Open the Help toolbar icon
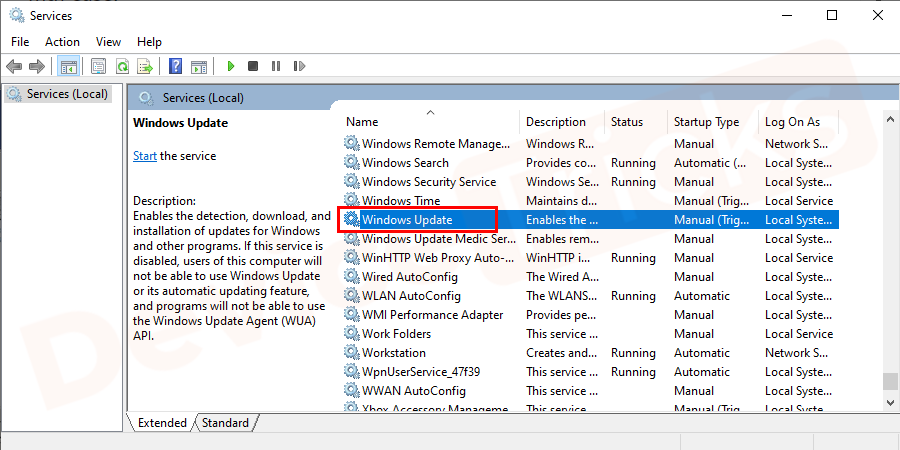The image size is (900, 450). pos(176,66)
